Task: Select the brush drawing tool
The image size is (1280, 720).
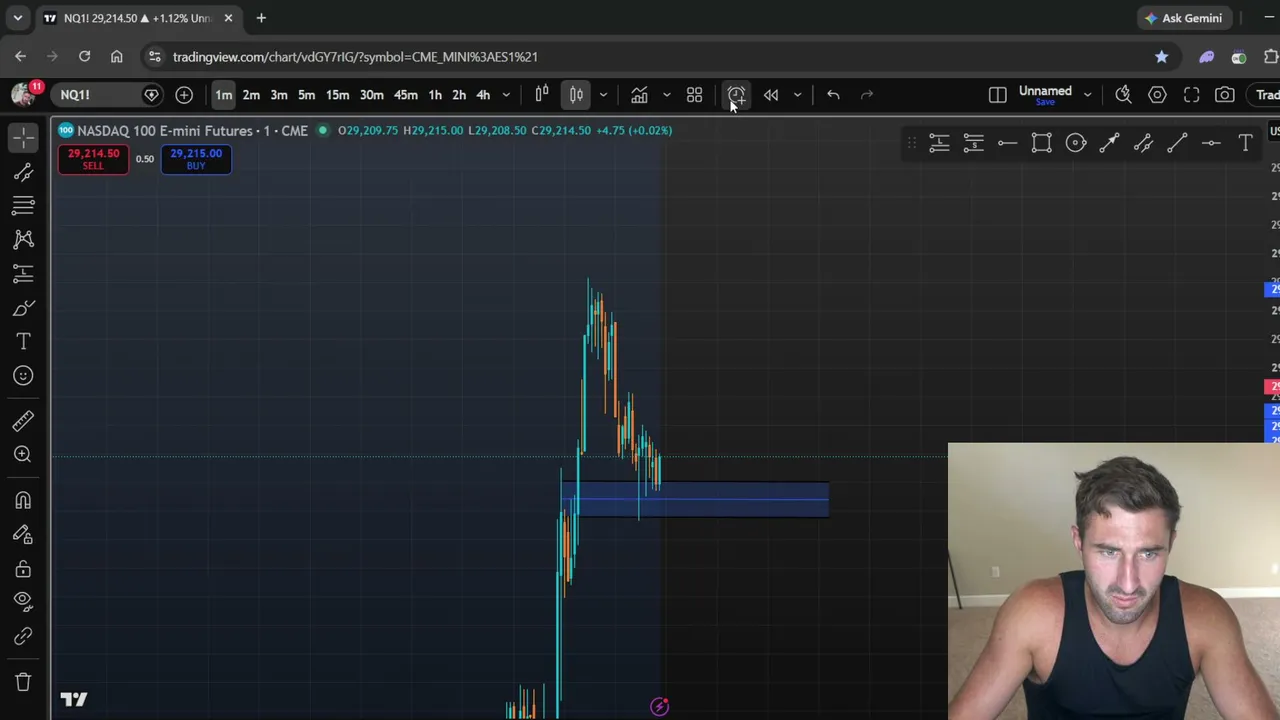Action: (x=23, y=307)
